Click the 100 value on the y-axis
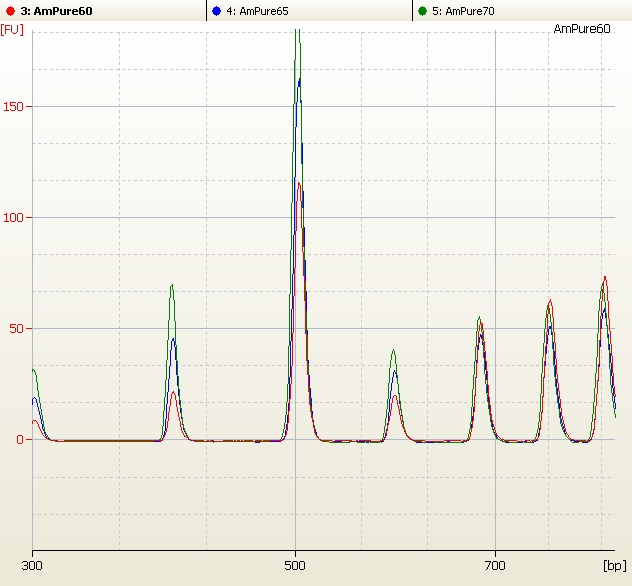 coord(13,218)
